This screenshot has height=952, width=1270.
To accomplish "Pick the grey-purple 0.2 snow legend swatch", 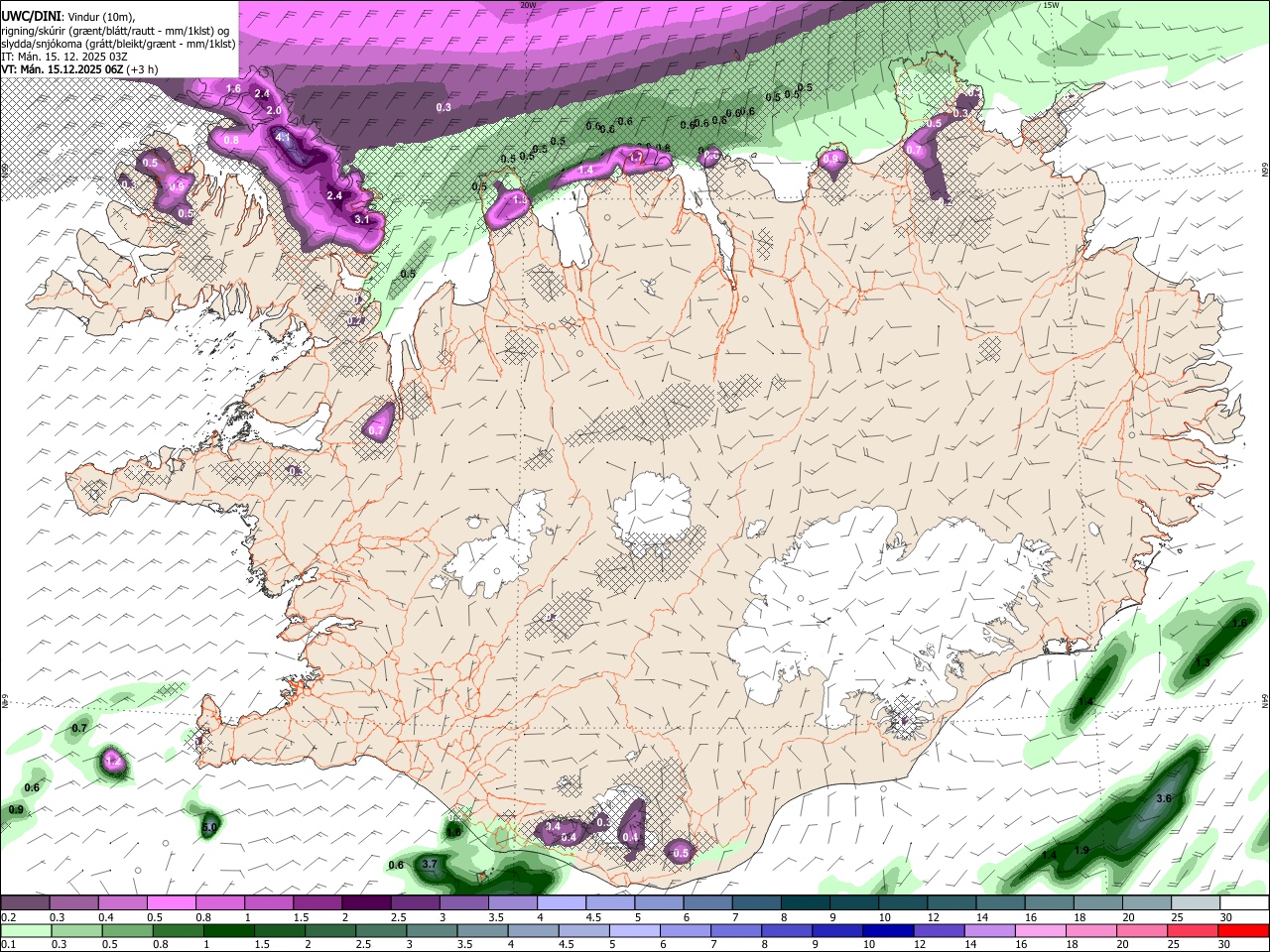I will tap(25, 902).
